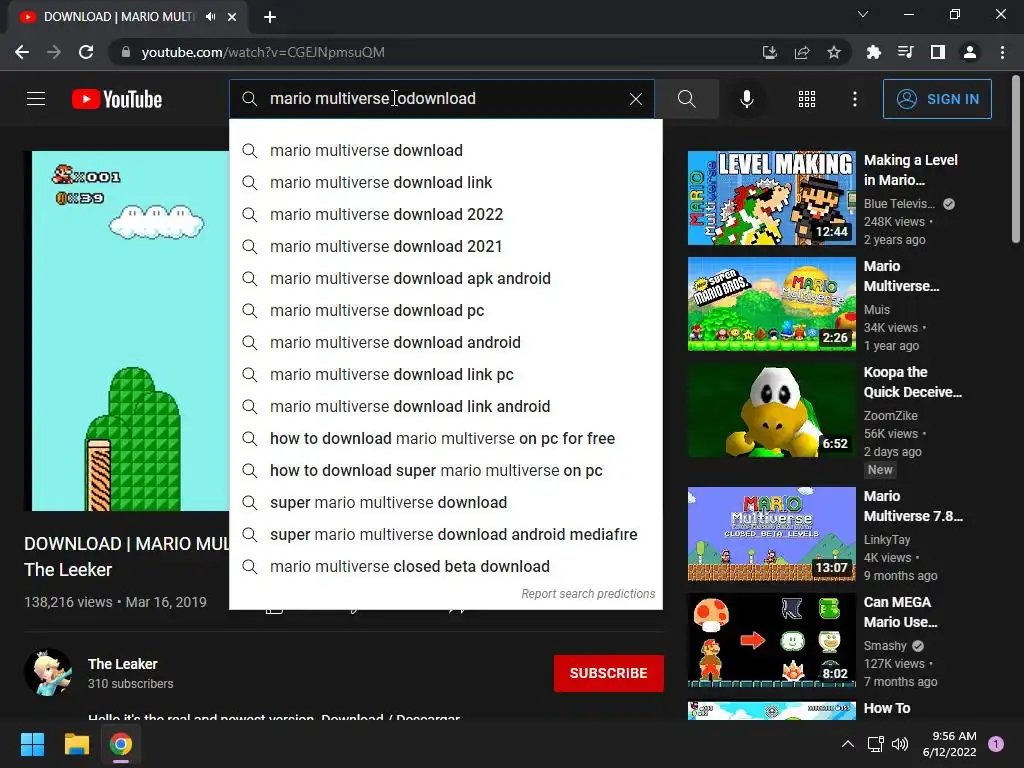Open File Explorer from the taskbar
The width and height of the screenshot is (1024, 768).
coord(76,744)
